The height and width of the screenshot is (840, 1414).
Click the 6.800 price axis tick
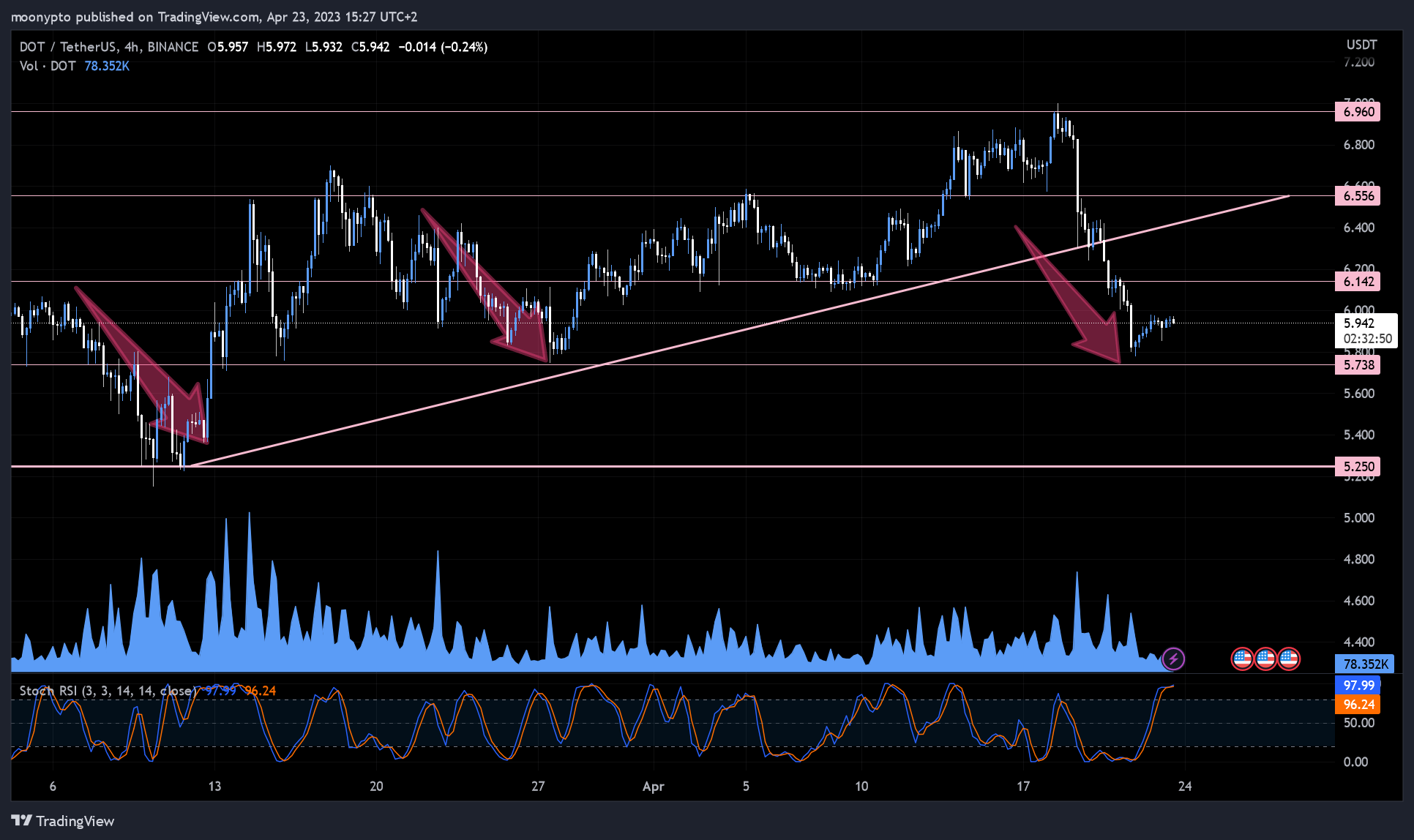pyautogui.click(x=1358, y=145)
